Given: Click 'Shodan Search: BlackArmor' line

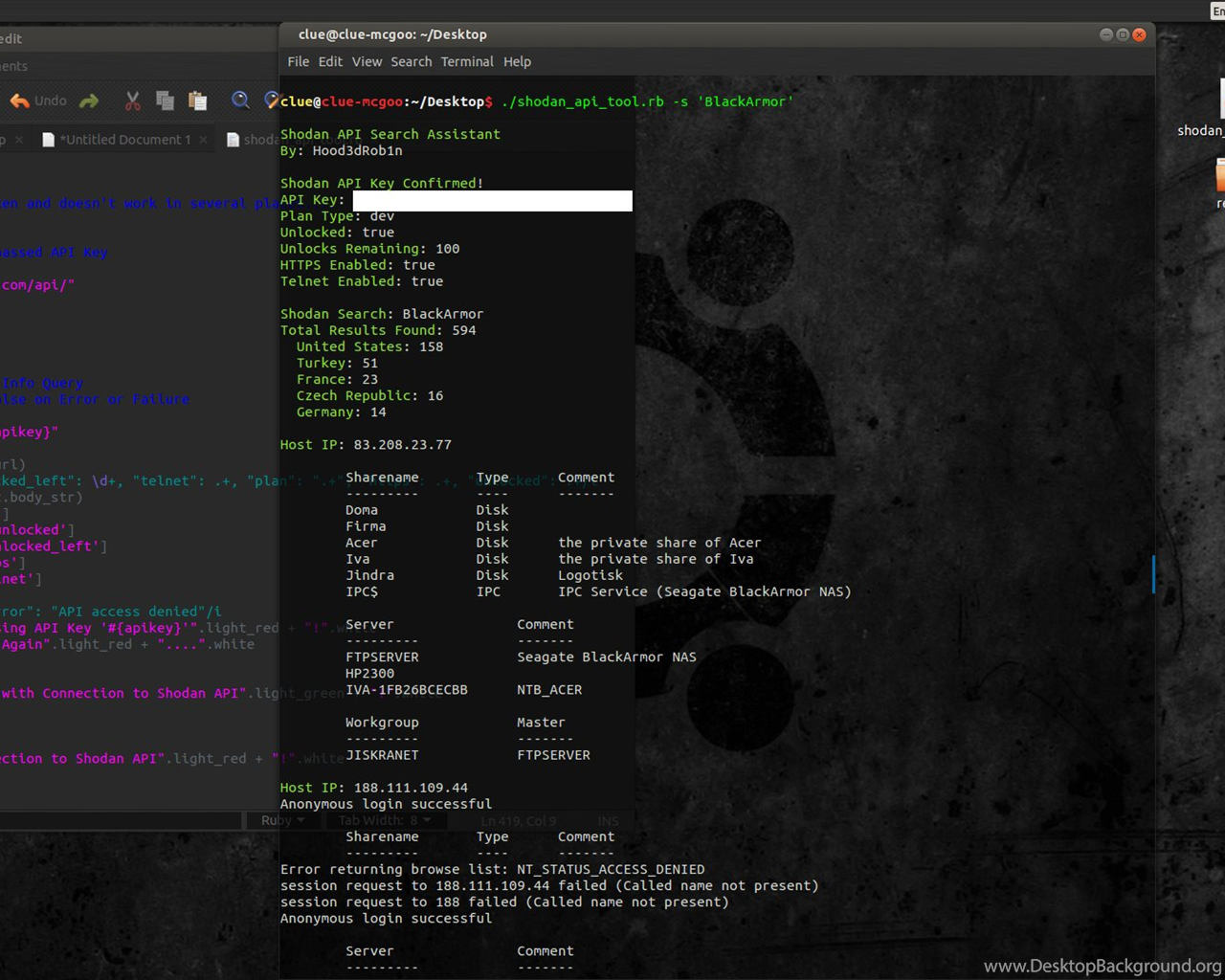Looking at the screenshot, I should coord(382,314).
